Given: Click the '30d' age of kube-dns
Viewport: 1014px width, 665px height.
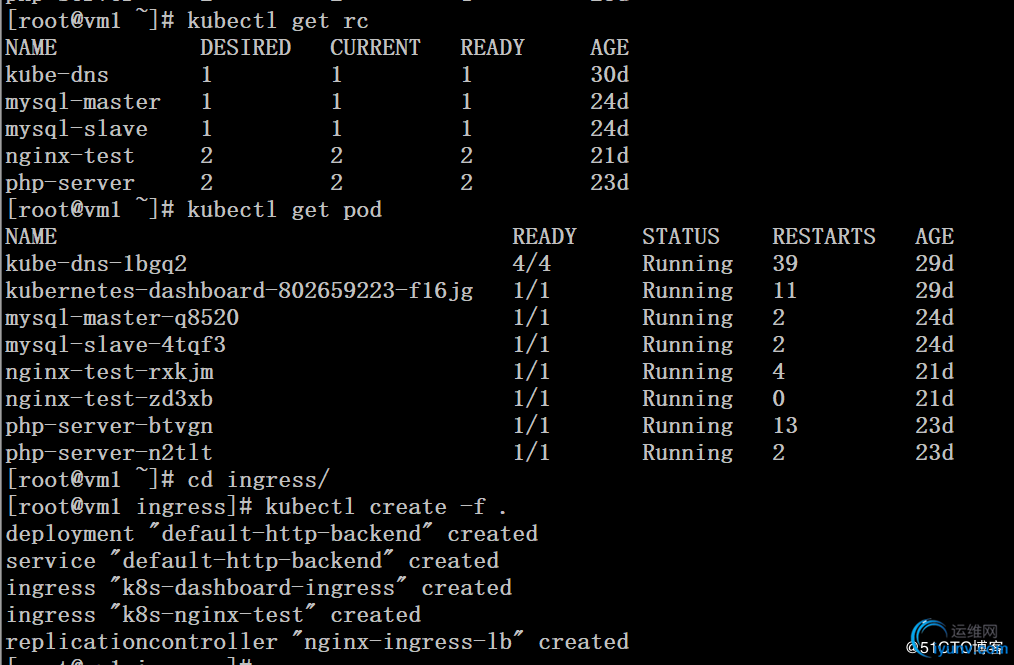Looking at the screenshot, I should (609, 75).
